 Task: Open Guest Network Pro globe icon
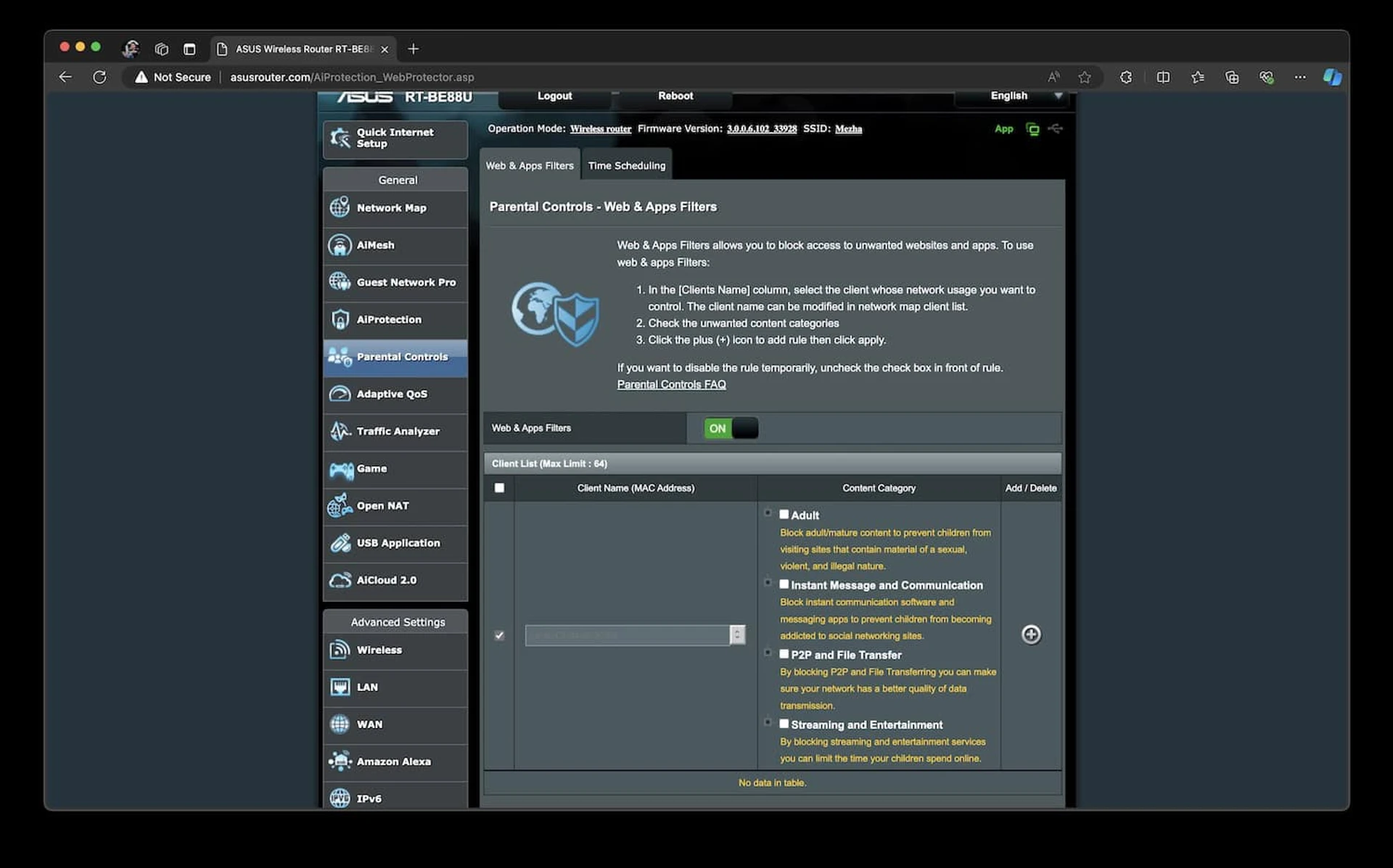click(340, 282)
